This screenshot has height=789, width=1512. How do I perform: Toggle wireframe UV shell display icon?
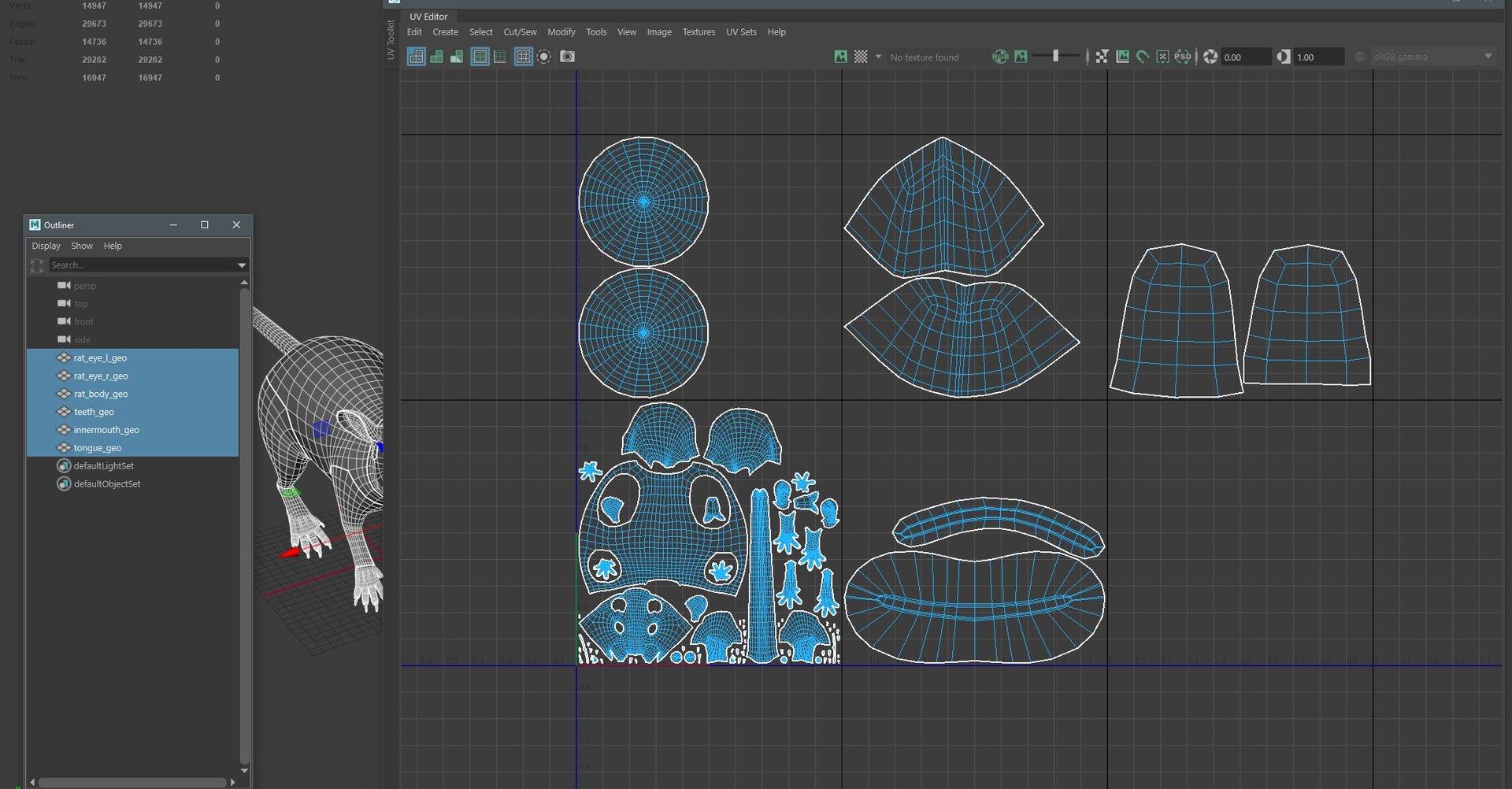point(417,57)
